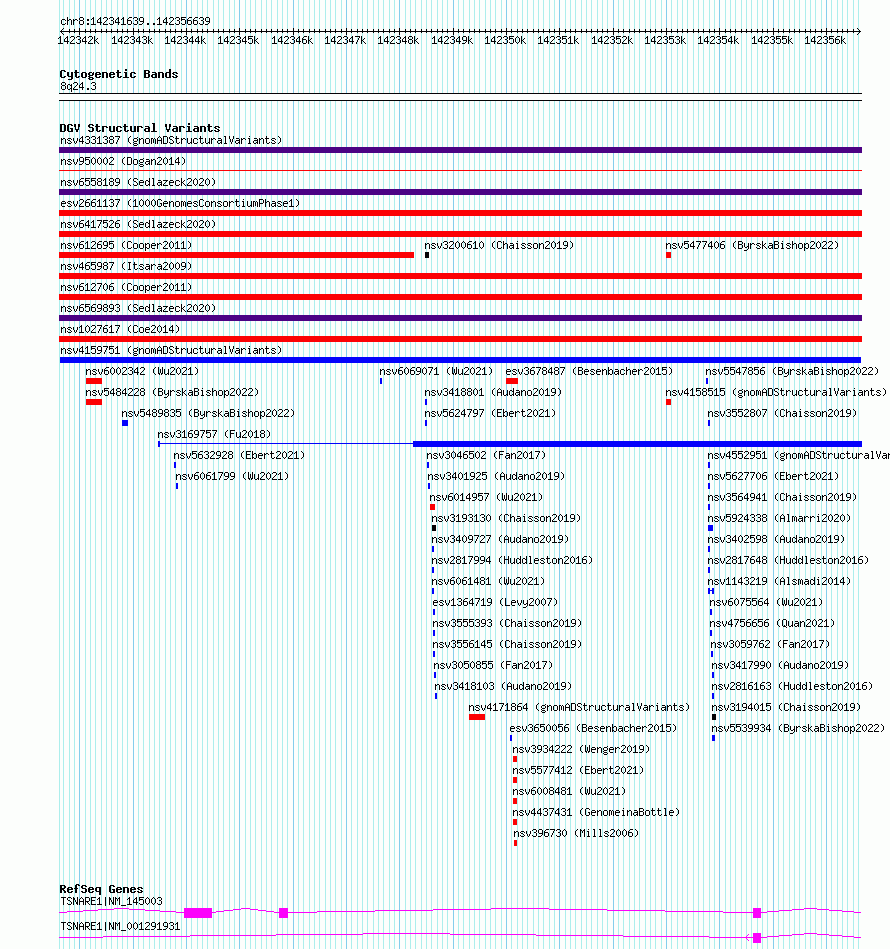Select nsv2817648 (Huddleston2016) label
This screenshot has width=890, height=949.
point(788,560)
